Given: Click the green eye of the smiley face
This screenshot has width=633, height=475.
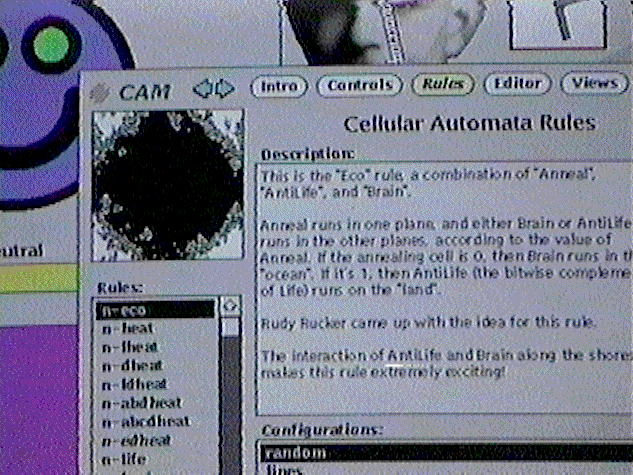Looking at the screenshot, I should (51, 46).
